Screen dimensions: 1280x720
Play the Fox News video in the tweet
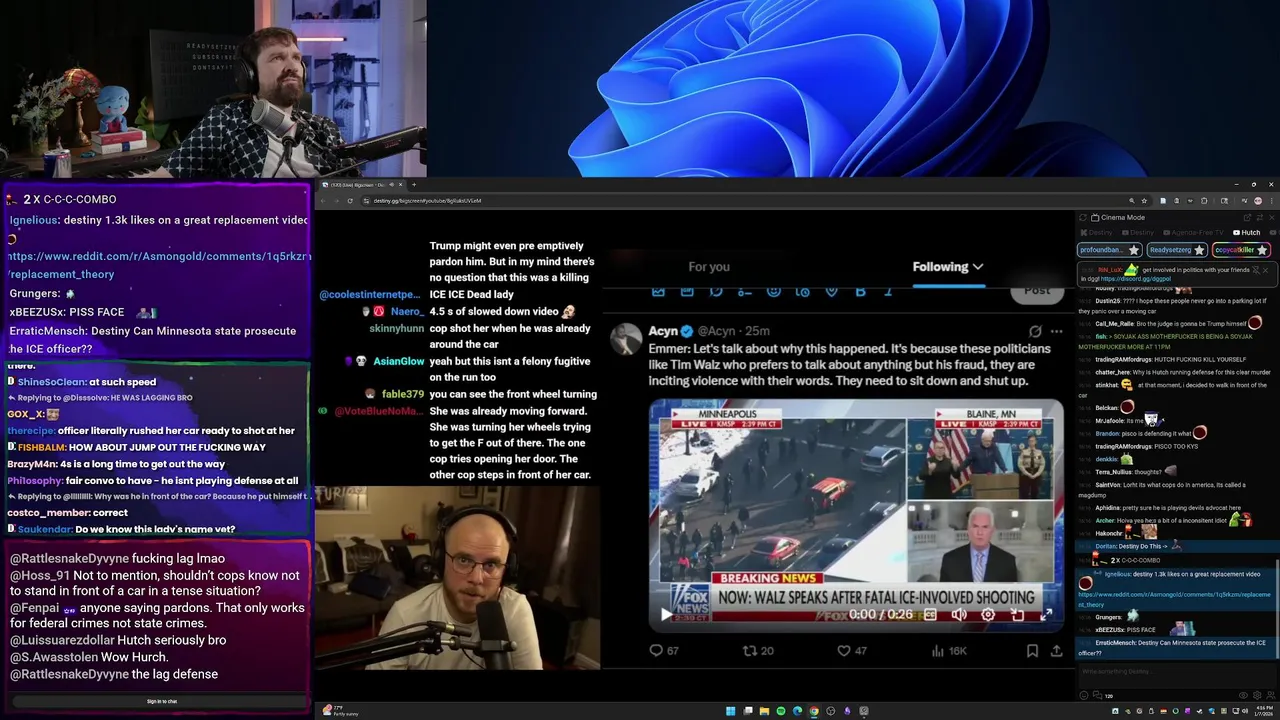666,614
